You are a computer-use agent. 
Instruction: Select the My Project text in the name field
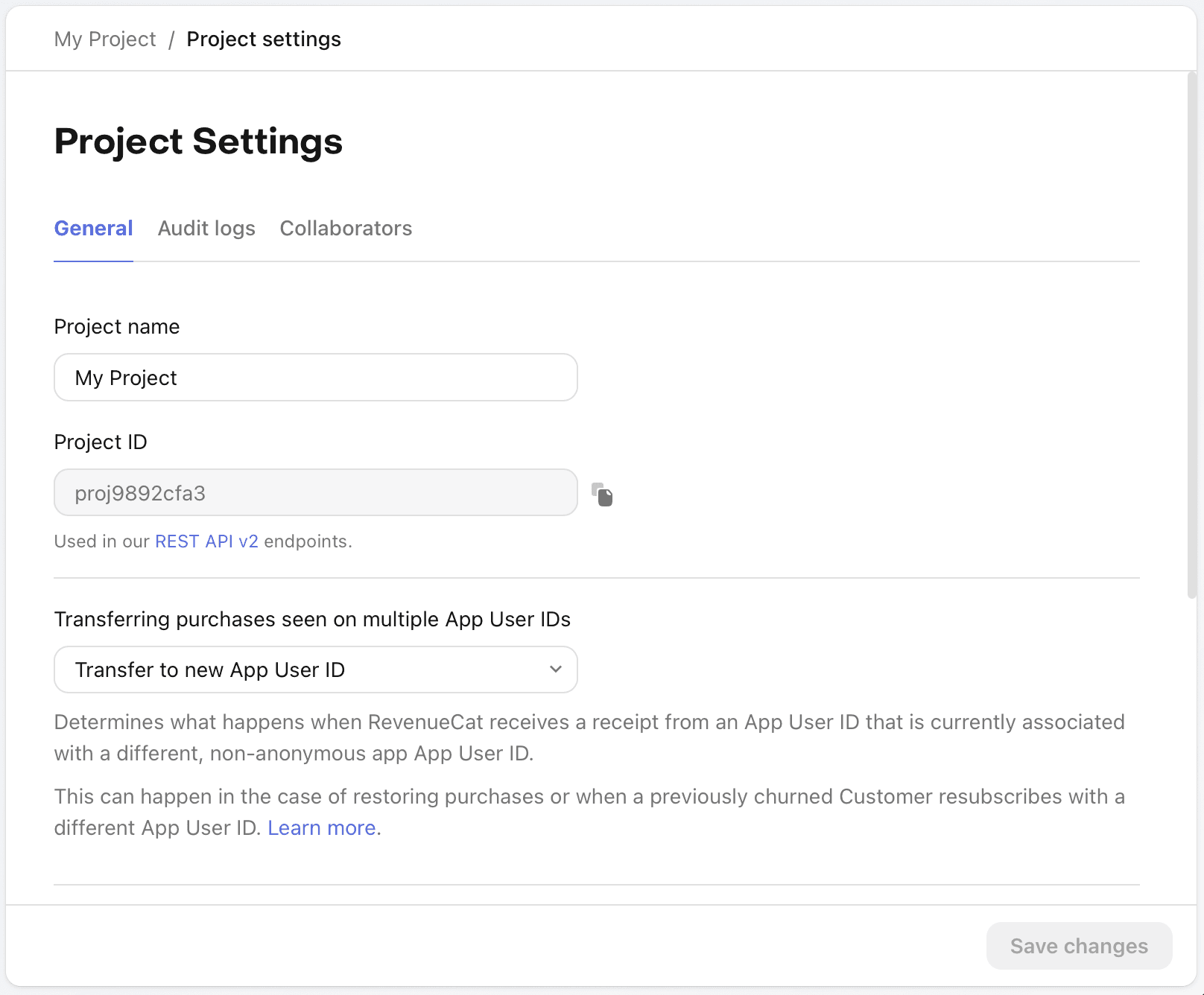tap(126, 378)
